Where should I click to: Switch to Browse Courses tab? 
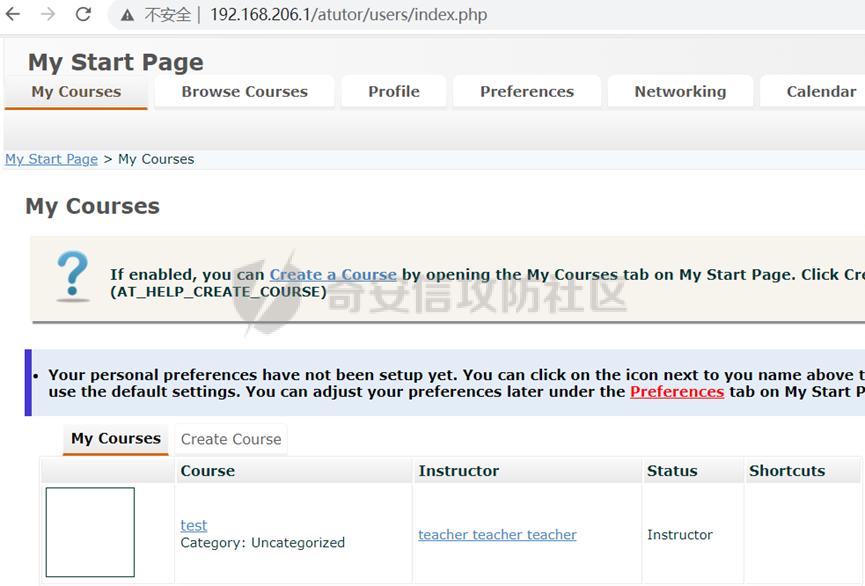244,92
